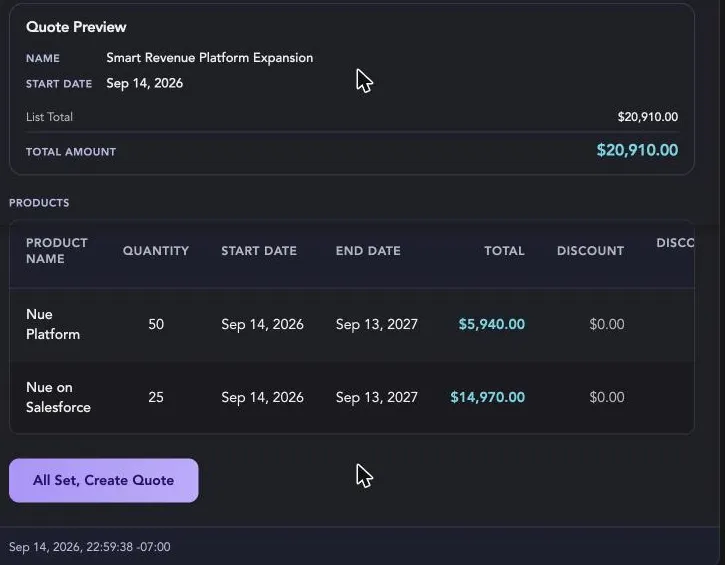The height and width of the screenshot is (565, 725).
Task: Select the Nue on Salesforce product name
Action: (x=58, y=397)
